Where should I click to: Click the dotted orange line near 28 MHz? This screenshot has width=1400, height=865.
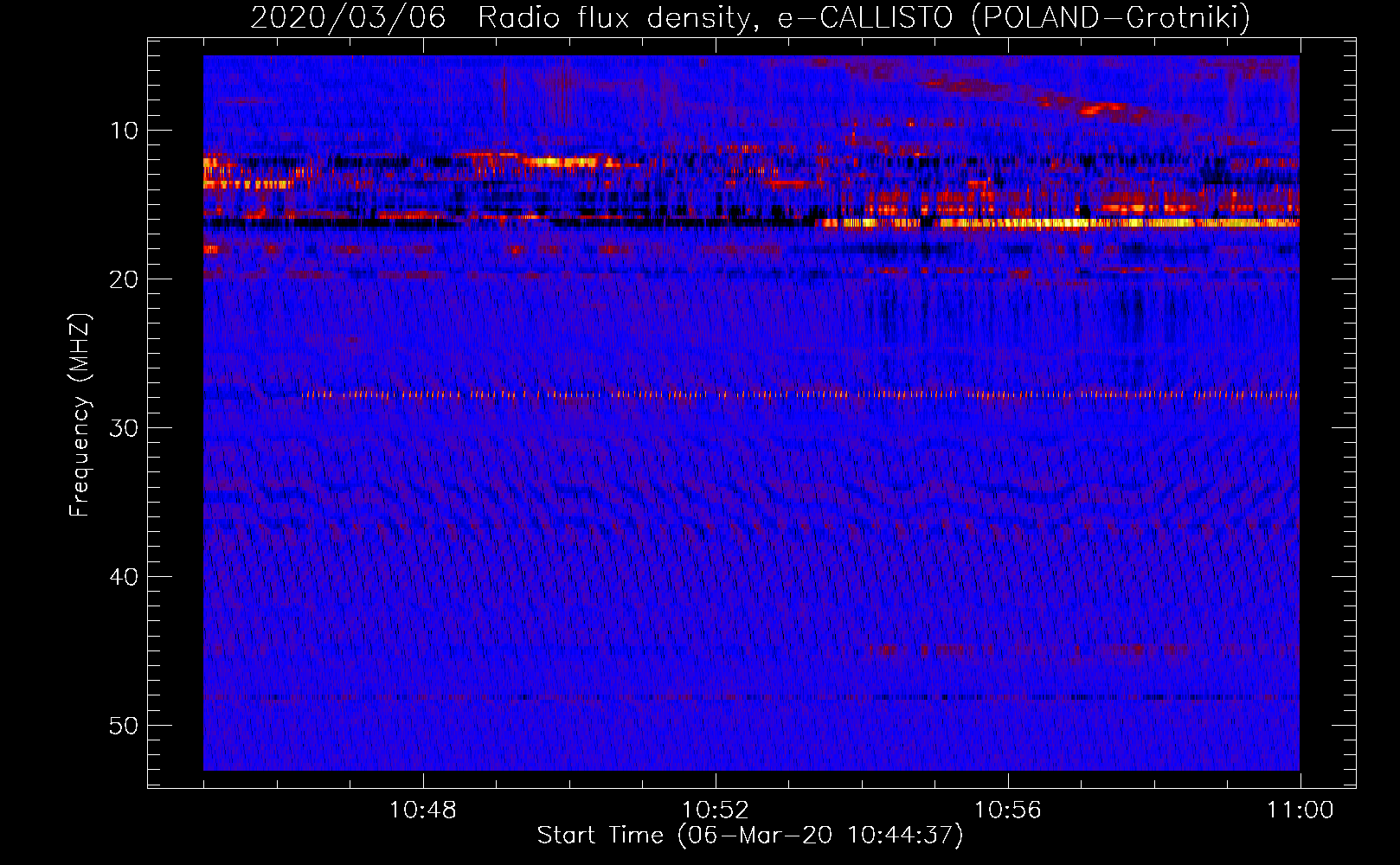click(800, 394)
